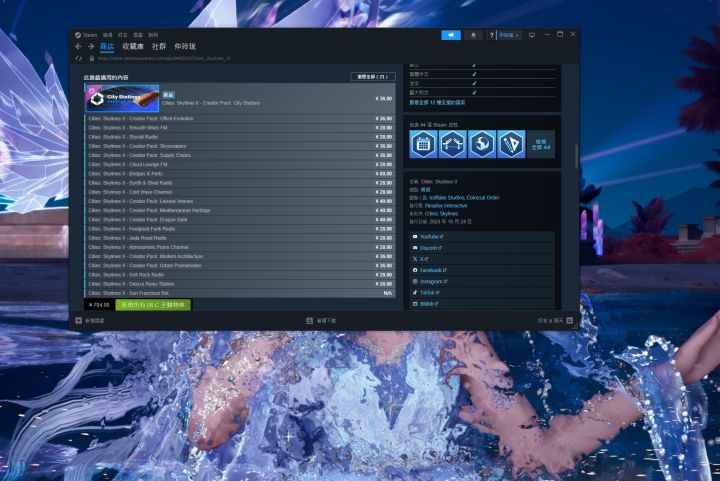
Task: Open the City Stations DLC thumbnail
Action: (122, 98)
